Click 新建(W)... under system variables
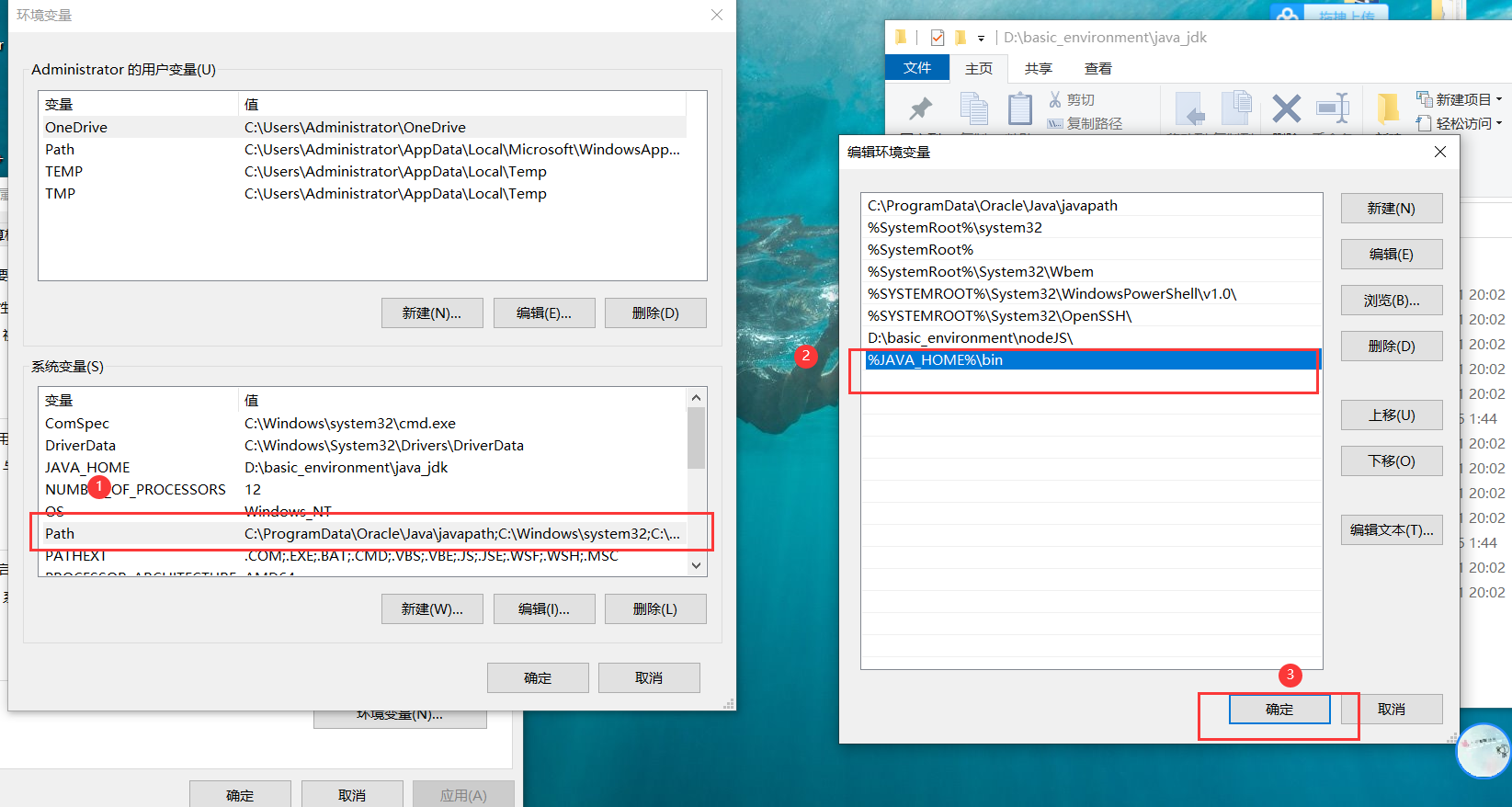1512x807 pixels. click(x=432, y=609)
